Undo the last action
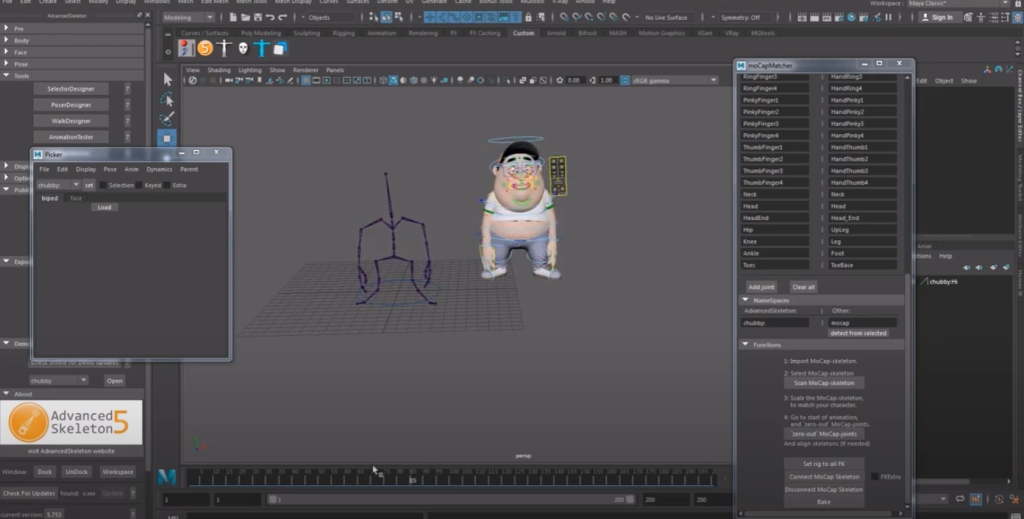The width and height of the screenshot is (1024, 519). (270, 18)
